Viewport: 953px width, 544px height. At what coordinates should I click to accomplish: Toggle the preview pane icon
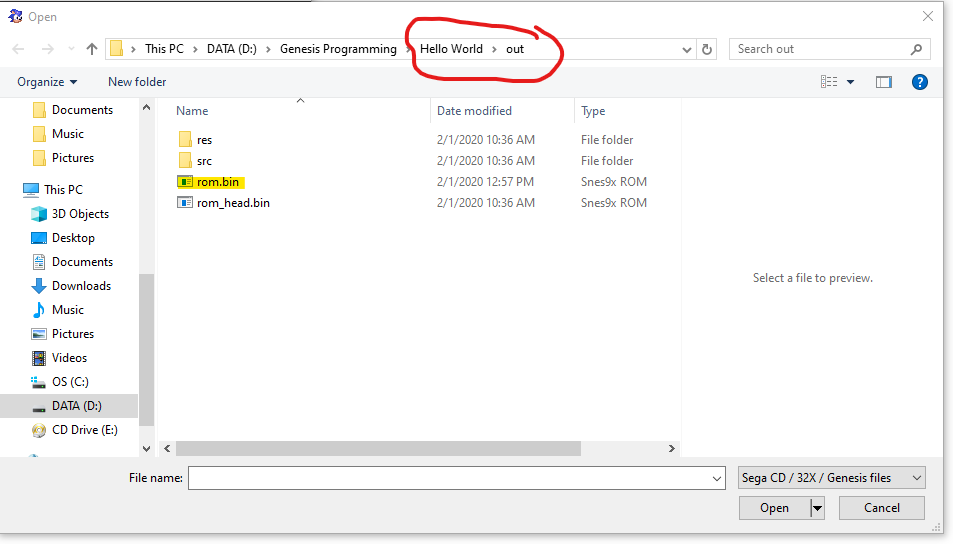(x=883, y=82)
